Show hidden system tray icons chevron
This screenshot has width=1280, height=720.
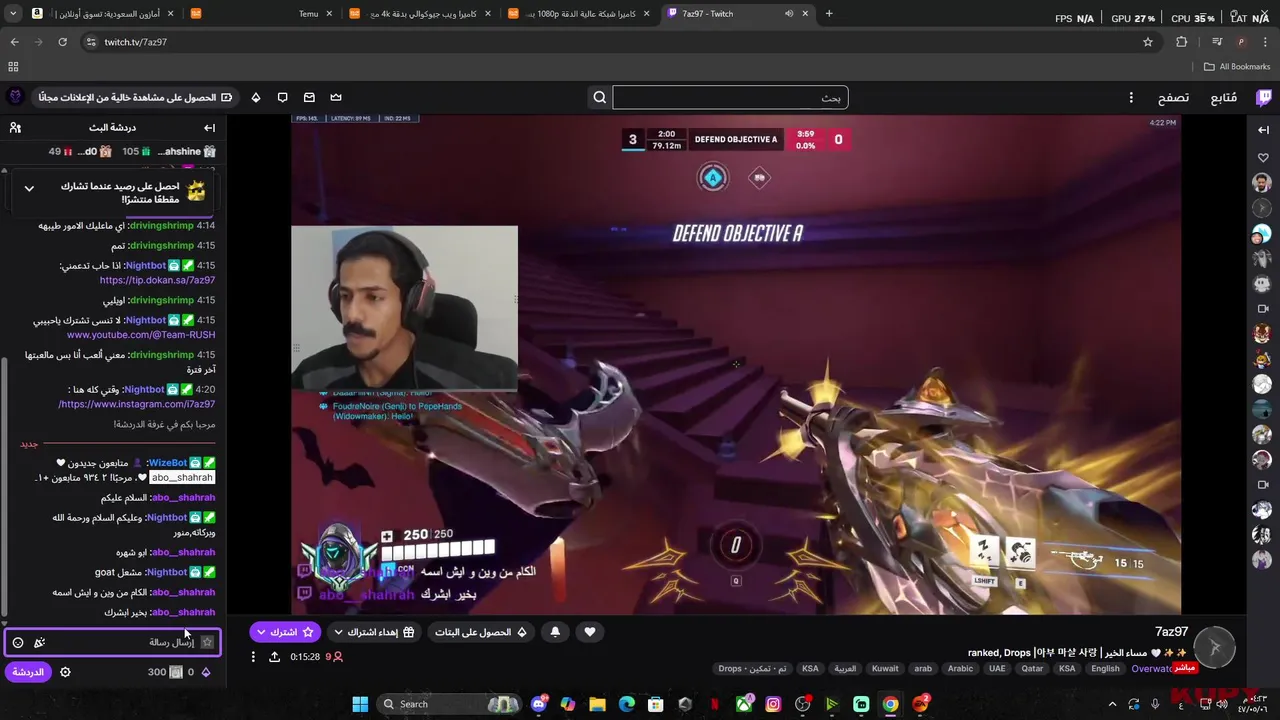tap(1114, 704)
